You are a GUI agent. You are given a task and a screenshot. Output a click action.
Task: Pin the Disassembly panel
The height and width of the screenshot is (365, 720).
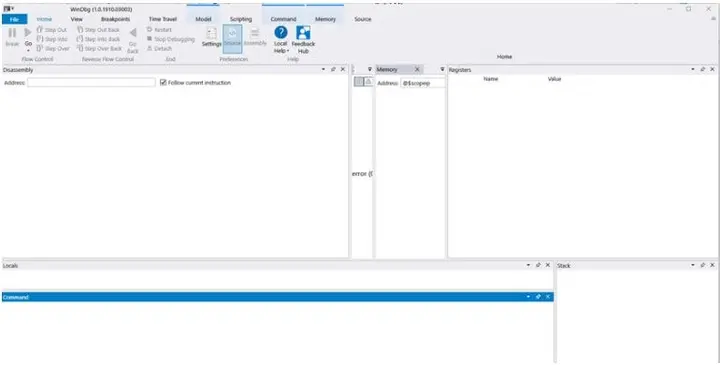point(333,69)
